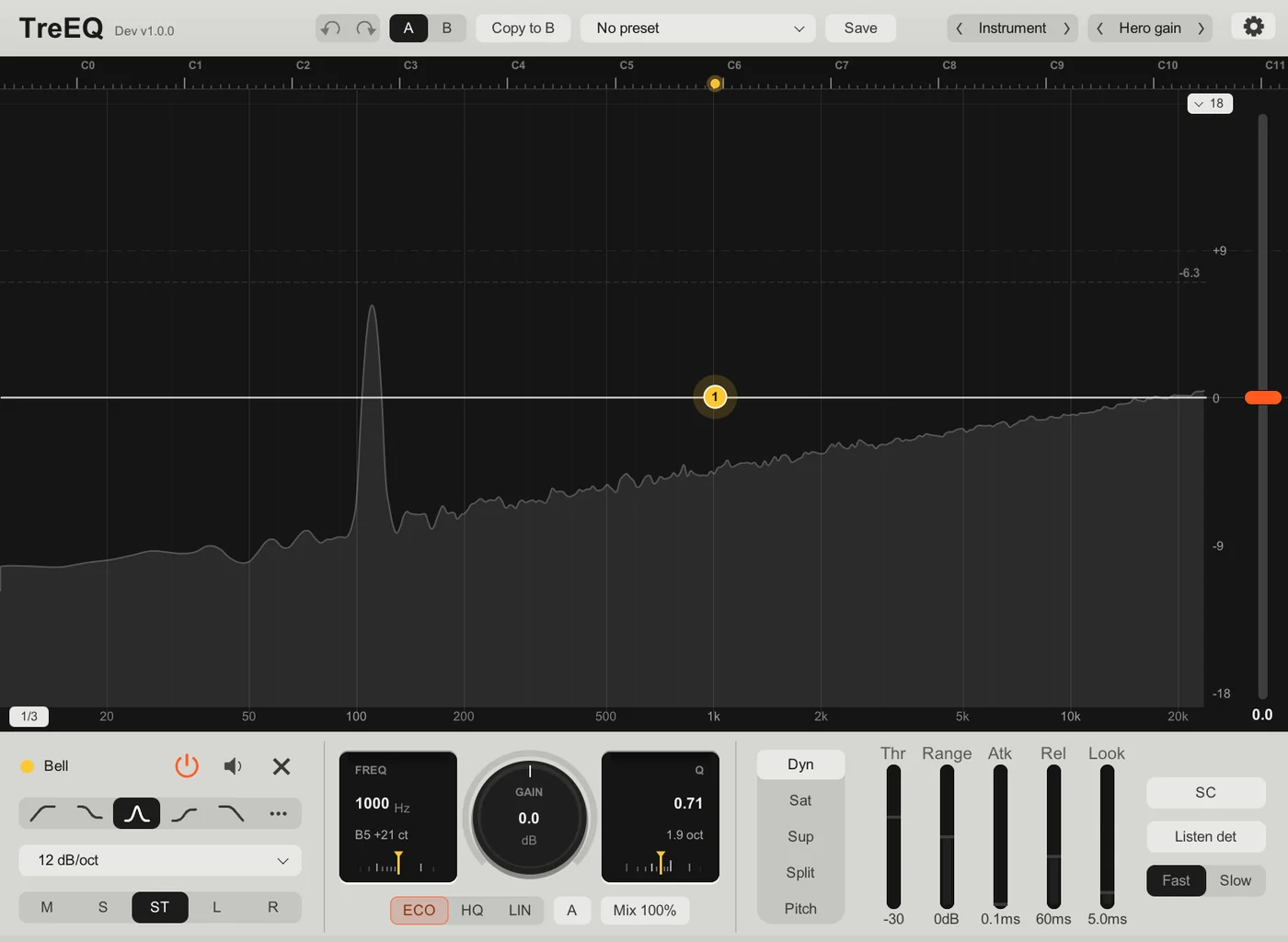The width and height of the screenshot is (1288, 942).
Task: Solo the band with the speaker icon
Action: click(234, 765)
